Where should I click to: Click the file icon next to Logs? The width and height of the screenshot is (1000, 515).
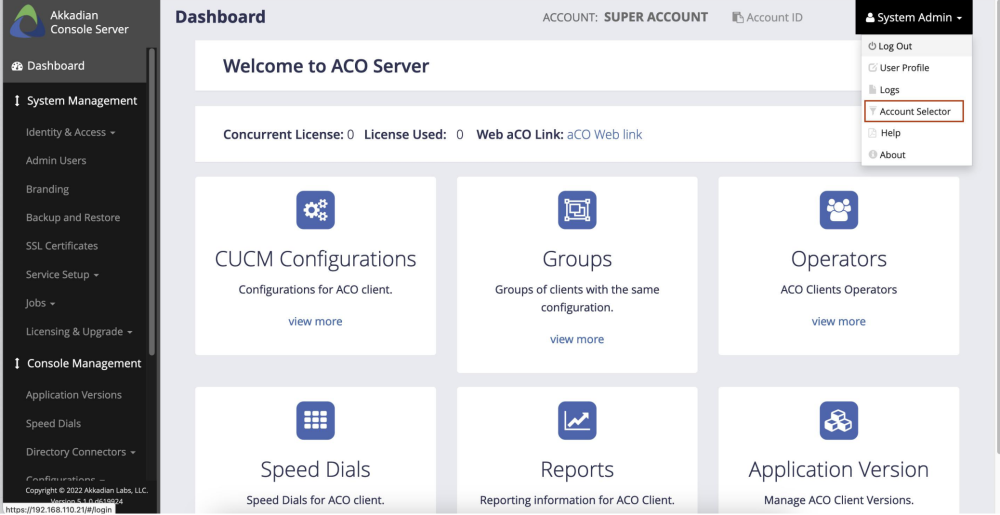[x=872, y=90]
